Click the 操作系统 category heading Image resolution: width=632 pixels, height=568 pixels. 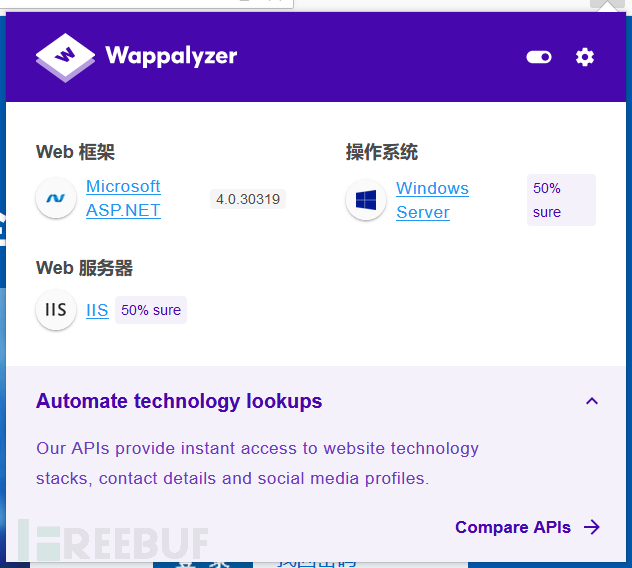(x=381, y=152)
